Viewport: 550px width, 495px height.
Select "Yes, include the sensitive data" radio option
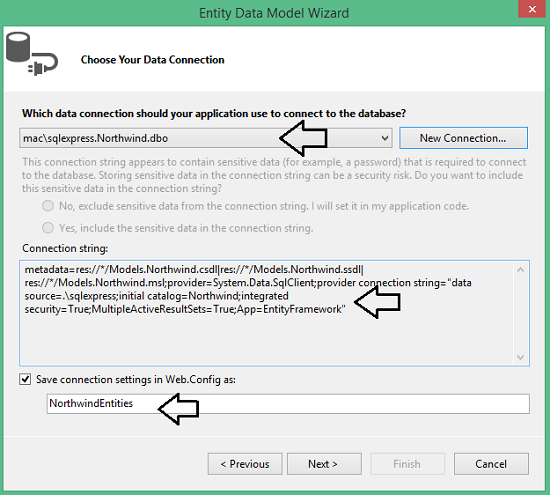pos(48,228)
